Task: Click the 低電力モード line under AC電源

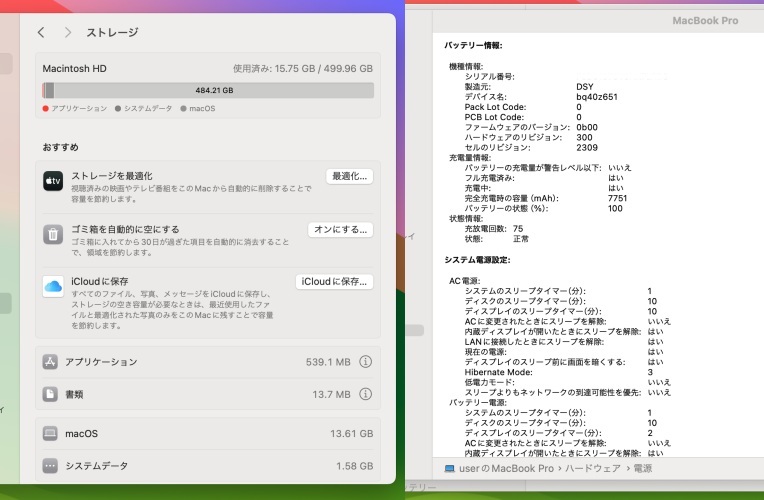Action: point(568,382)
